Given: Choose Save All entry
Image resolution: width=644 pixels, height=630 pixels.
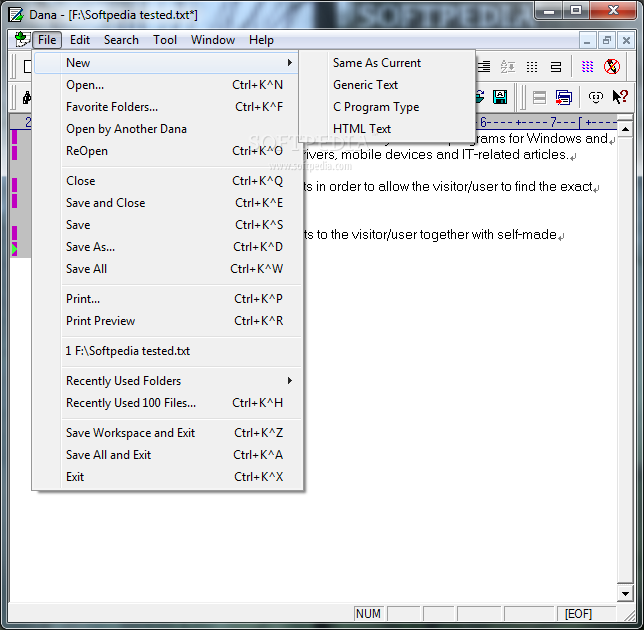Looking at the screenshot, I should [168, 269].
